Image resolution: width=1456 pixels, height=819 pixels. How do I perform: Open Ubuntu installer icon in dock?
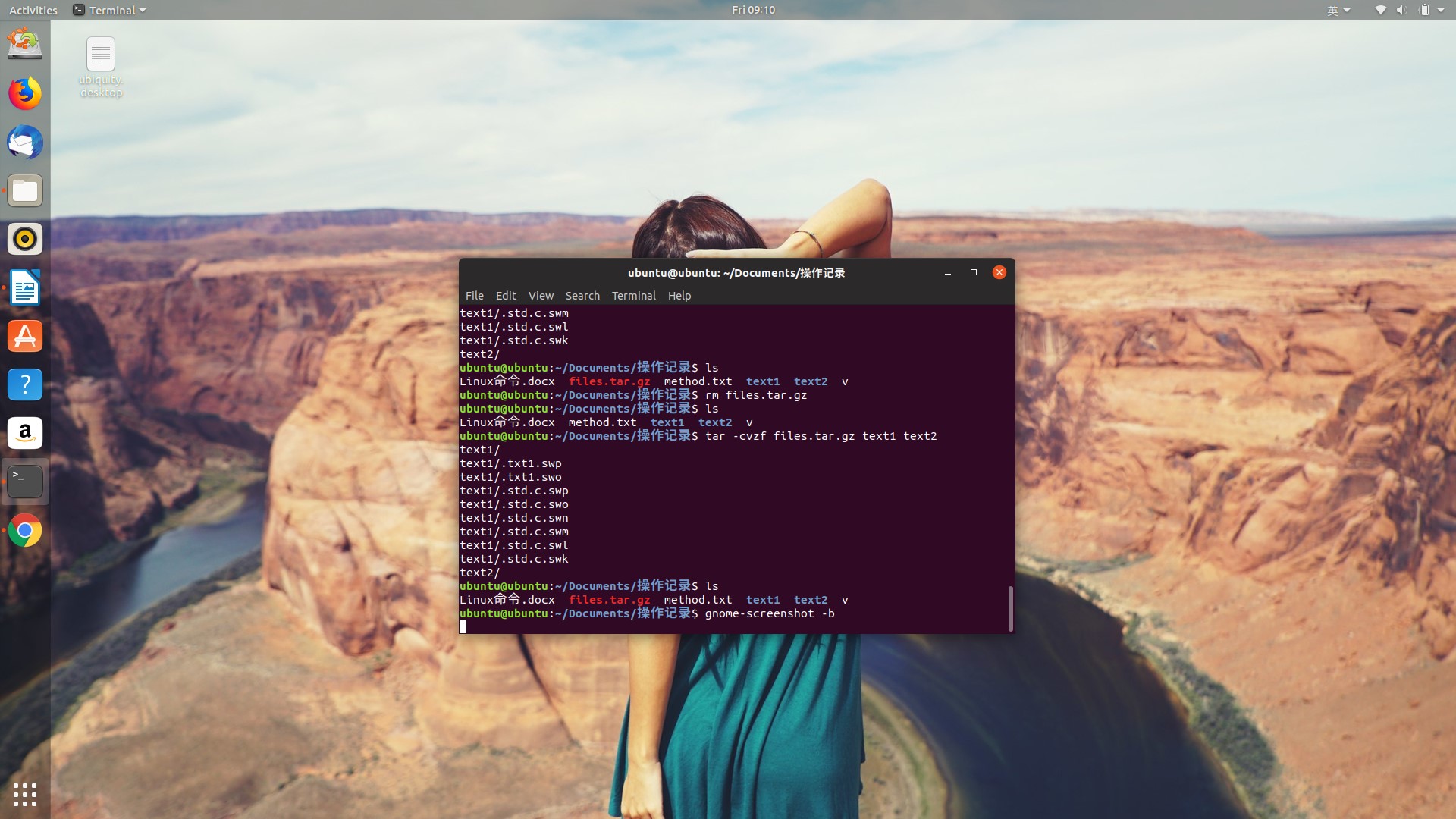(x=25, y=44)
